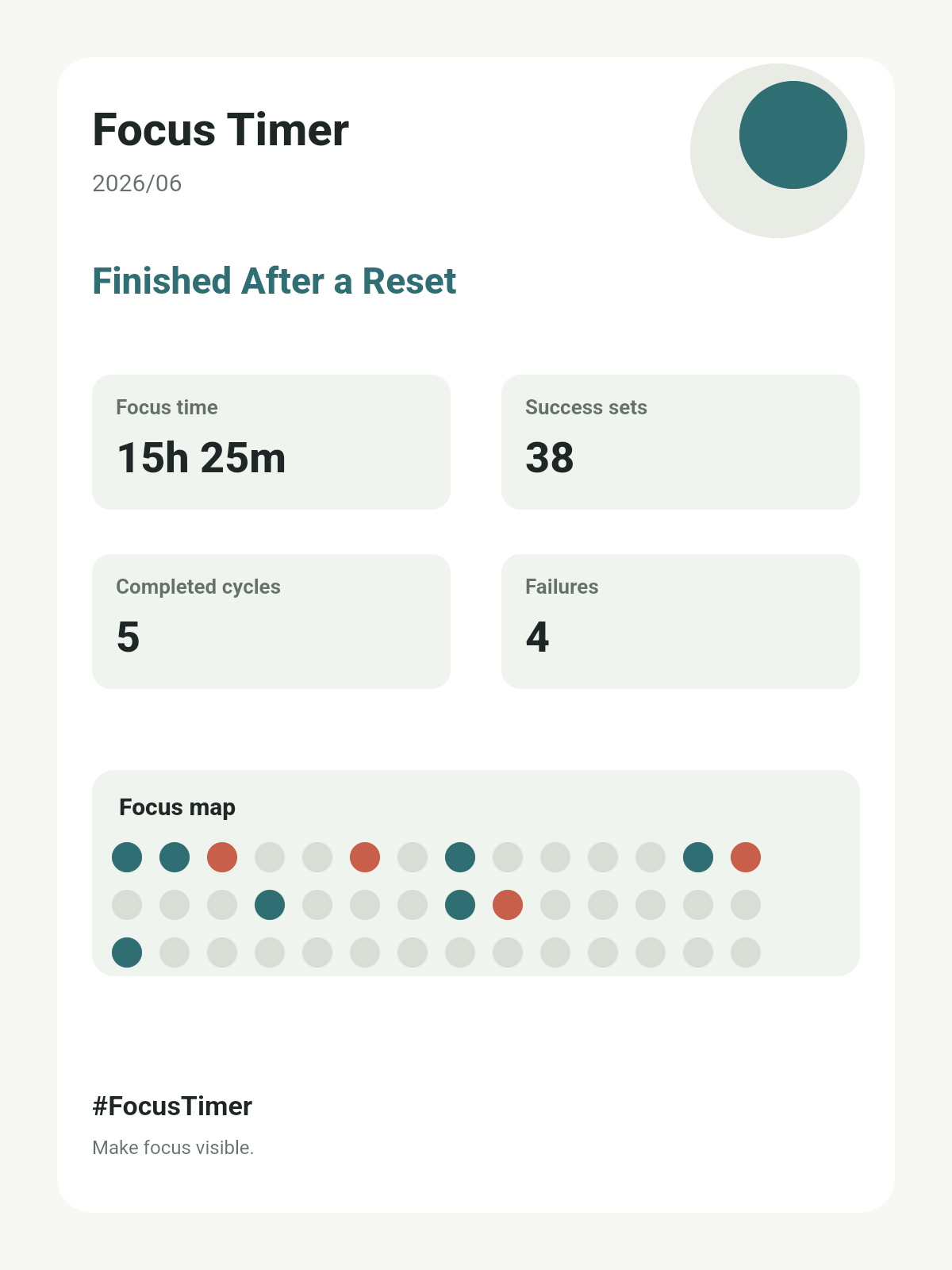The image size is (952, 1270).
Task: Click the #FocusTimer hashtag
Action: coord(172,1106)
